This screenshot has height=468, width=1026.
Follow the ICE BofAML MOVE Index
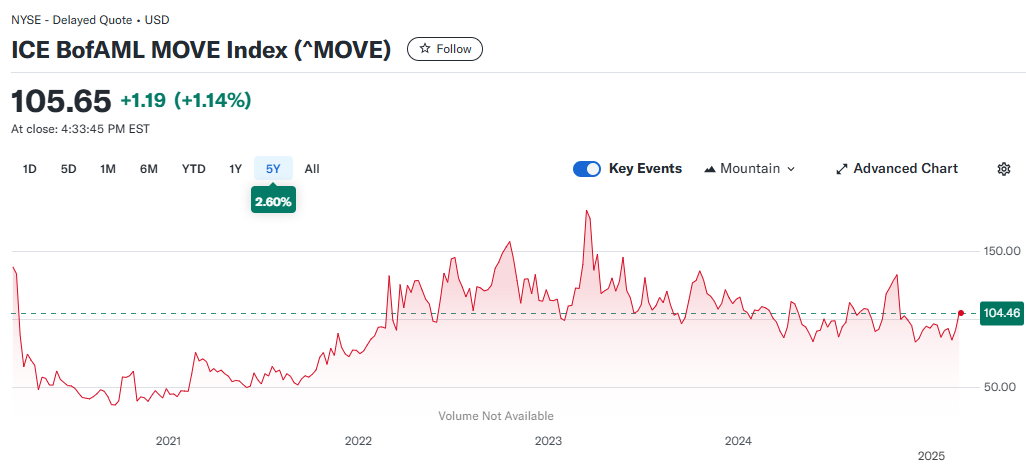(x=445, y=49)
